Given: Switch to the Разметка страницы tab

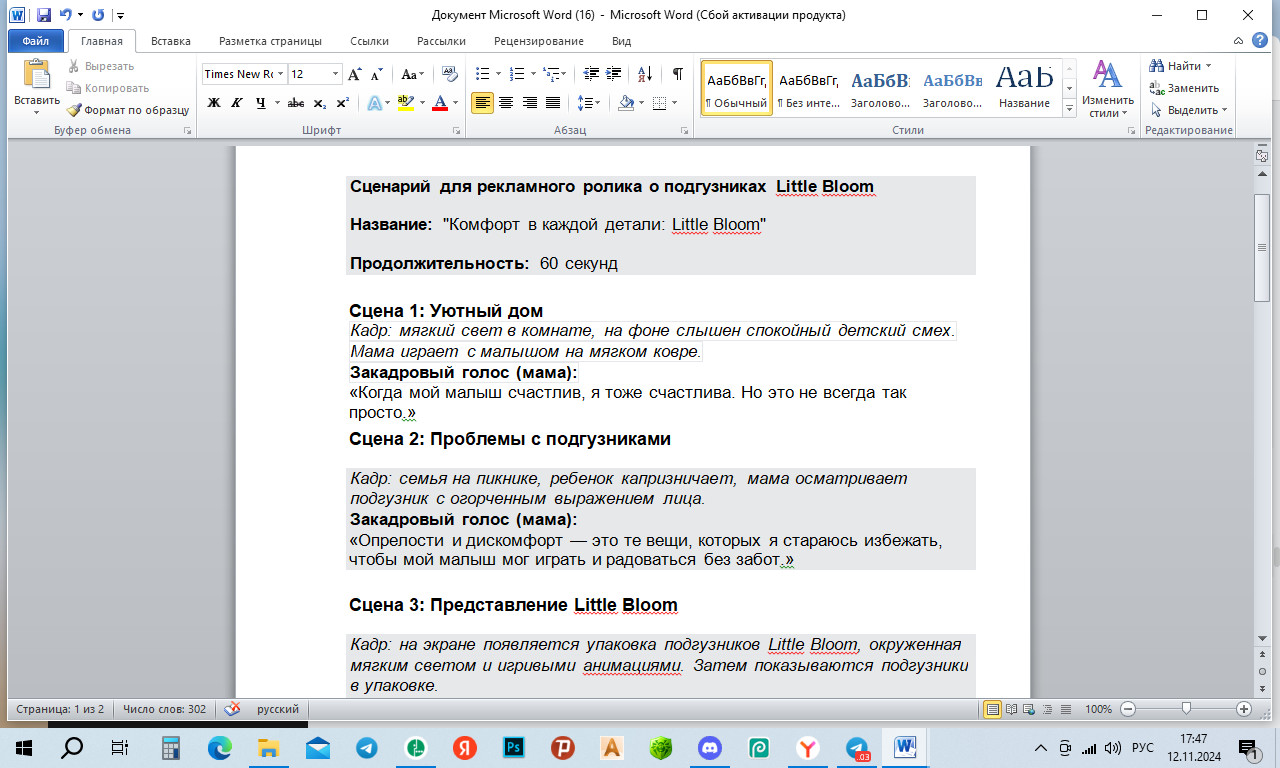Looking at the screenshot, I should [270, 41].
